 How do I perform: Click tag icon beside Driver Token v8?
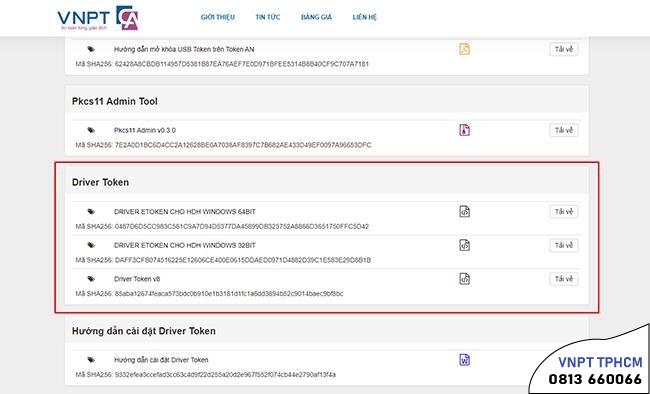pyautogui.click(x=91, y=279)
